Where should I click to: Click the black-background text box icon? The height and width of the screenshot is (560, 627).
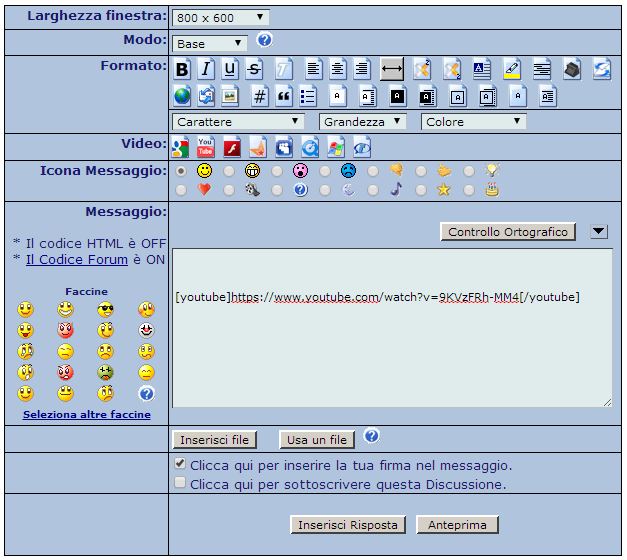pyautogui.click(x=397, y=96)
